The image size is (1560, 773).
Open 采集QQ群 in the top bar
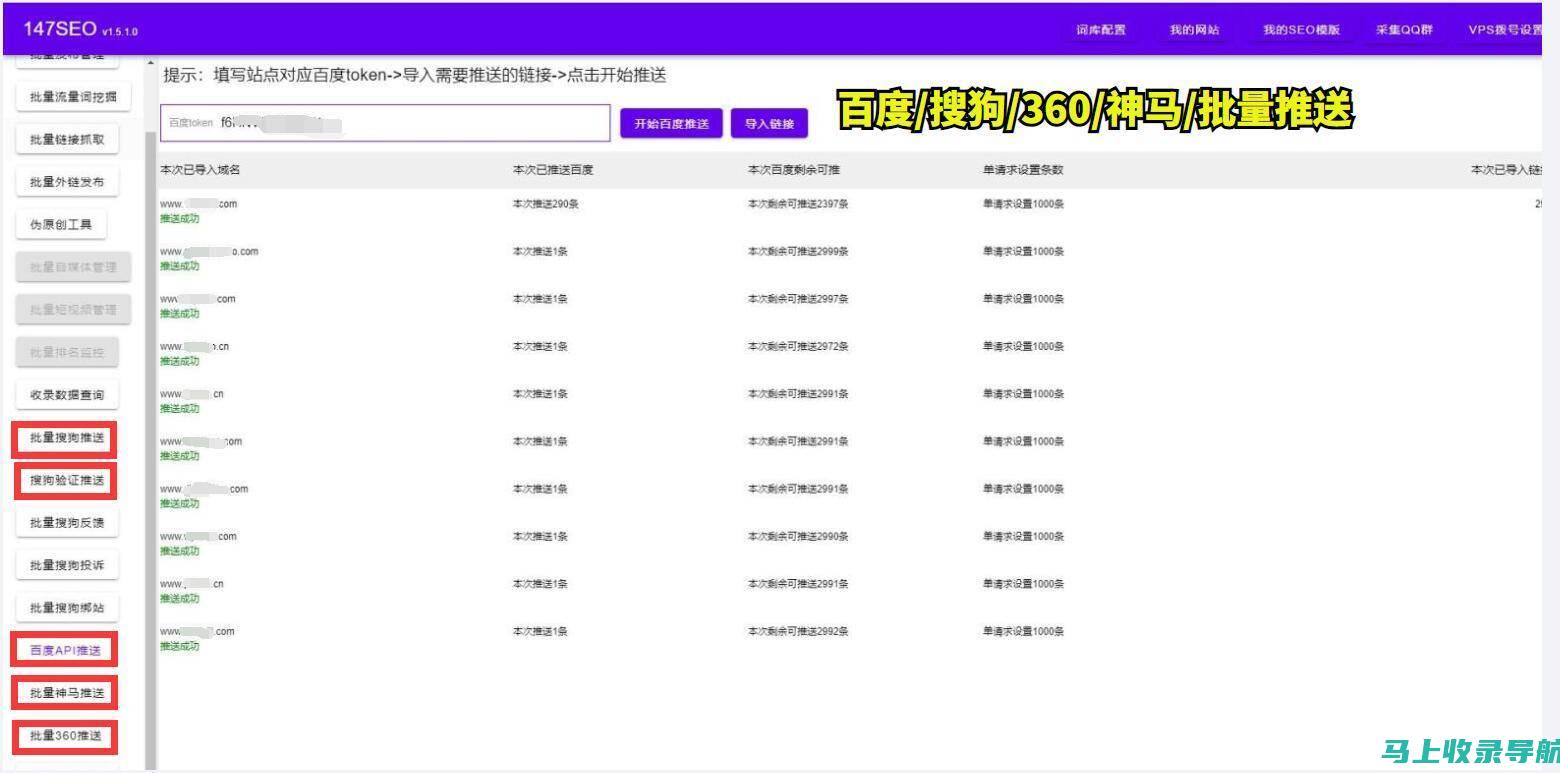tap(1404, 30)
